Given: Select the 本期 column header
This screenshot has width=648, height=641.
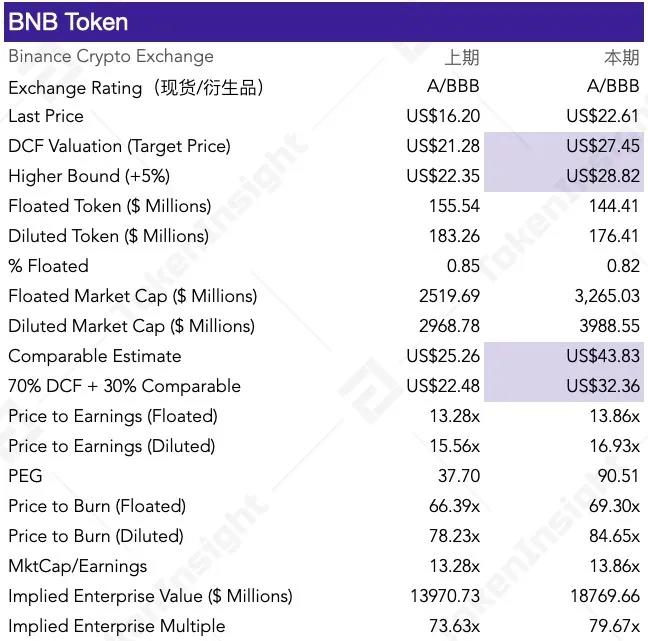Looking at the screenshot, I should (622, 57).
